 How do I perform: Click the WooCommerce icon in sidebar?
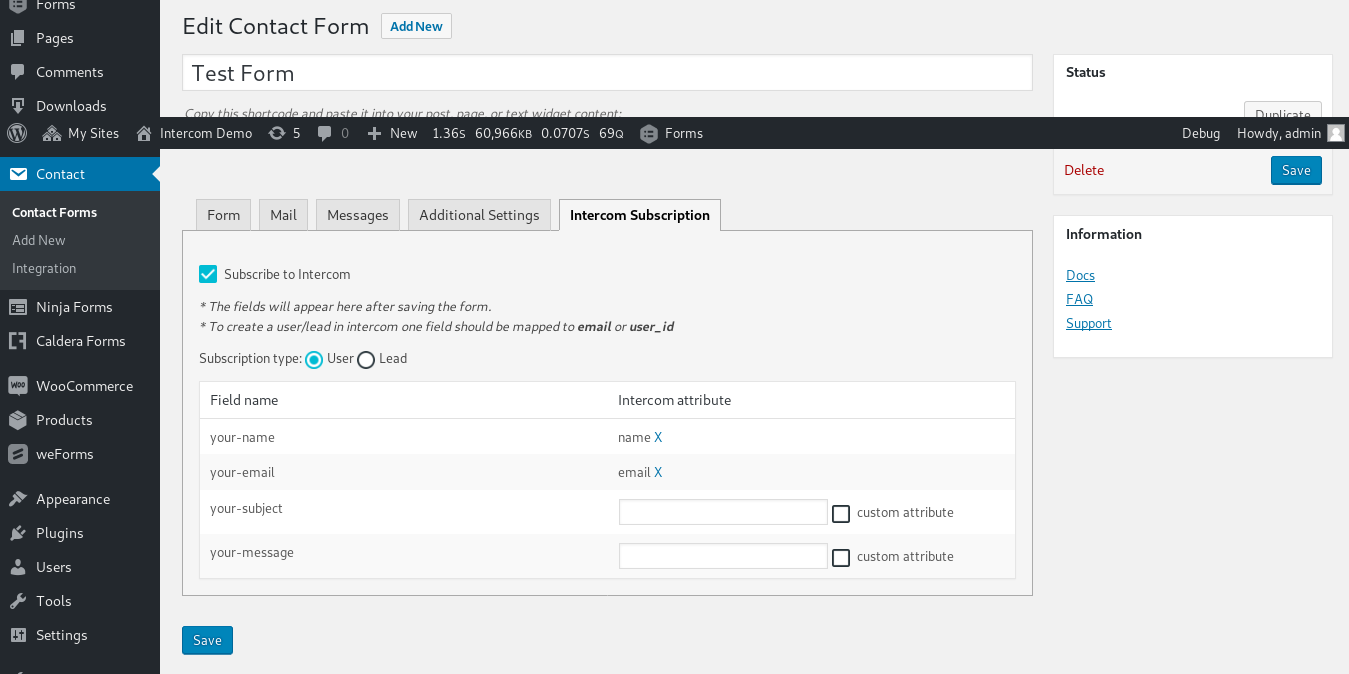click(x=17, y=386)
